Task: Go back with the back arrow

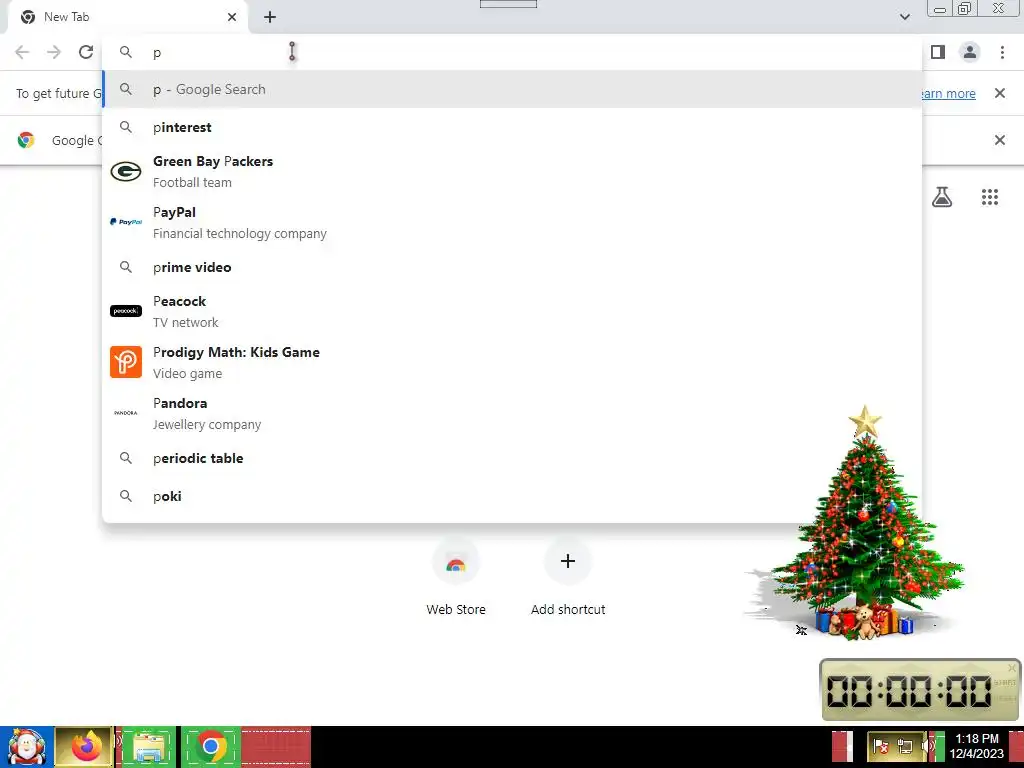Action: click(x=22, y=52)
